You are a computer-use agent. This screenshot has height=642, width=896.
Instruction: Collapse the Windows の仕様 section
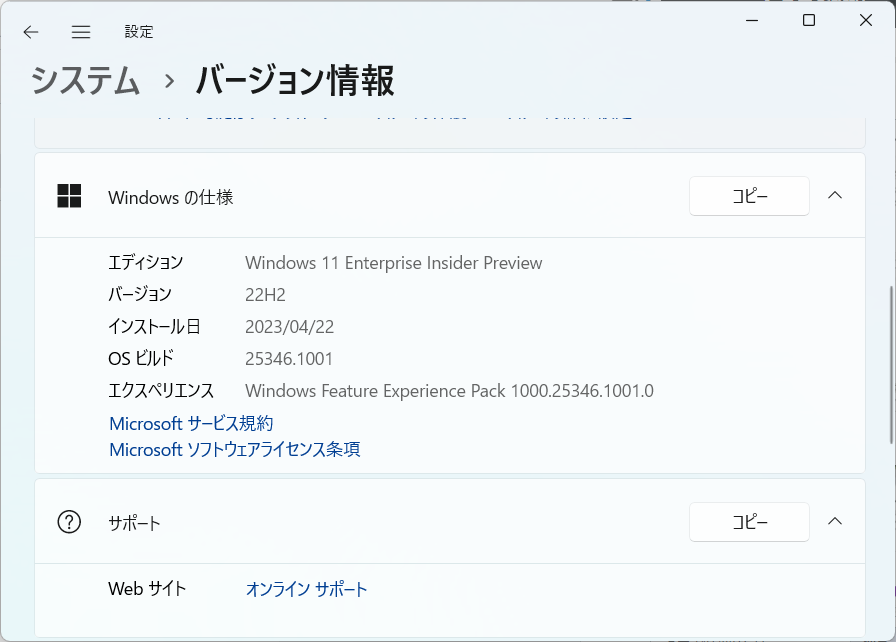(x=835, y=195)
